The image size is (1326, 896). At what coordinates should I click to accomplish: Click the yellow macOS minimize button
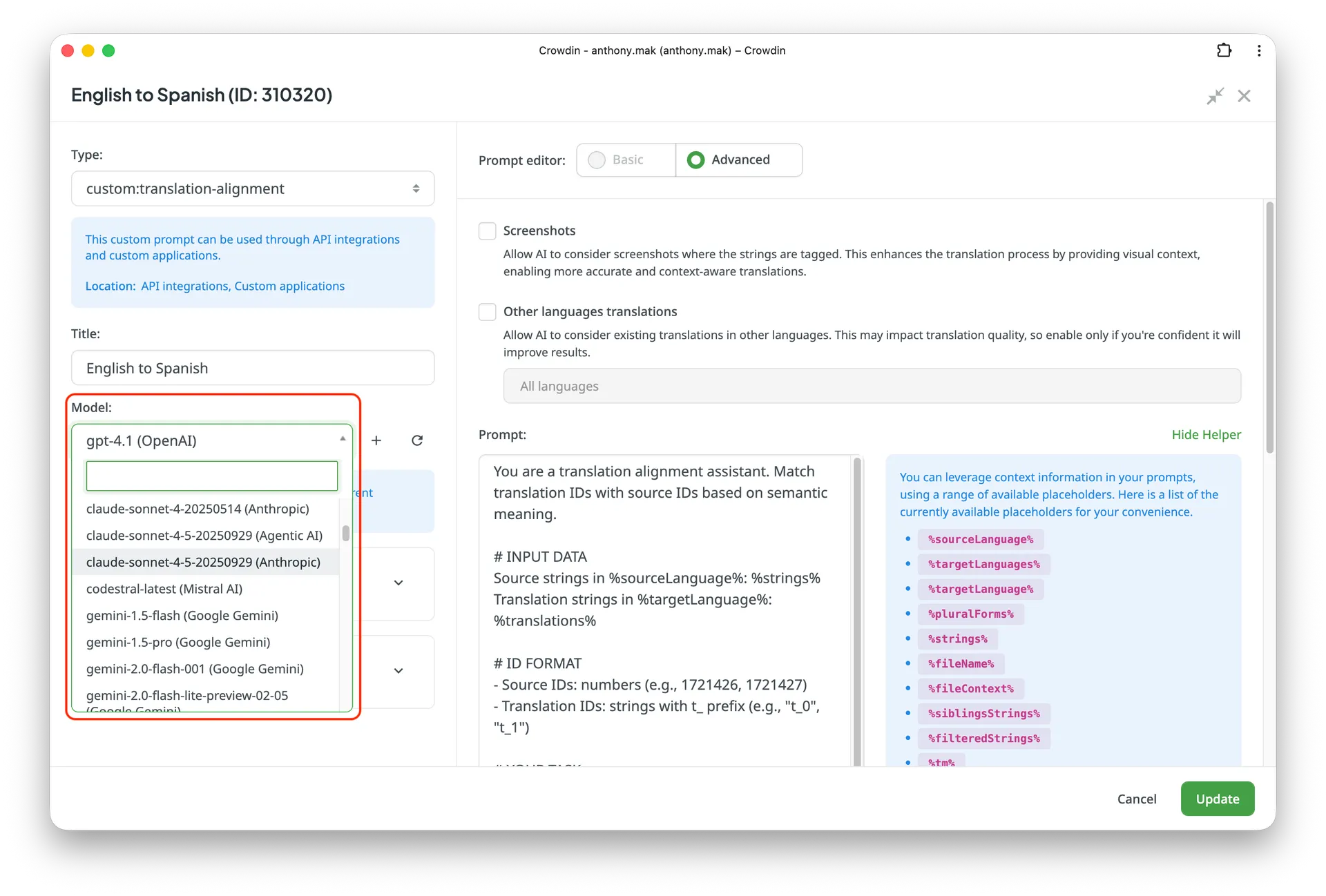pyautogui.click(x=88, y=50)
